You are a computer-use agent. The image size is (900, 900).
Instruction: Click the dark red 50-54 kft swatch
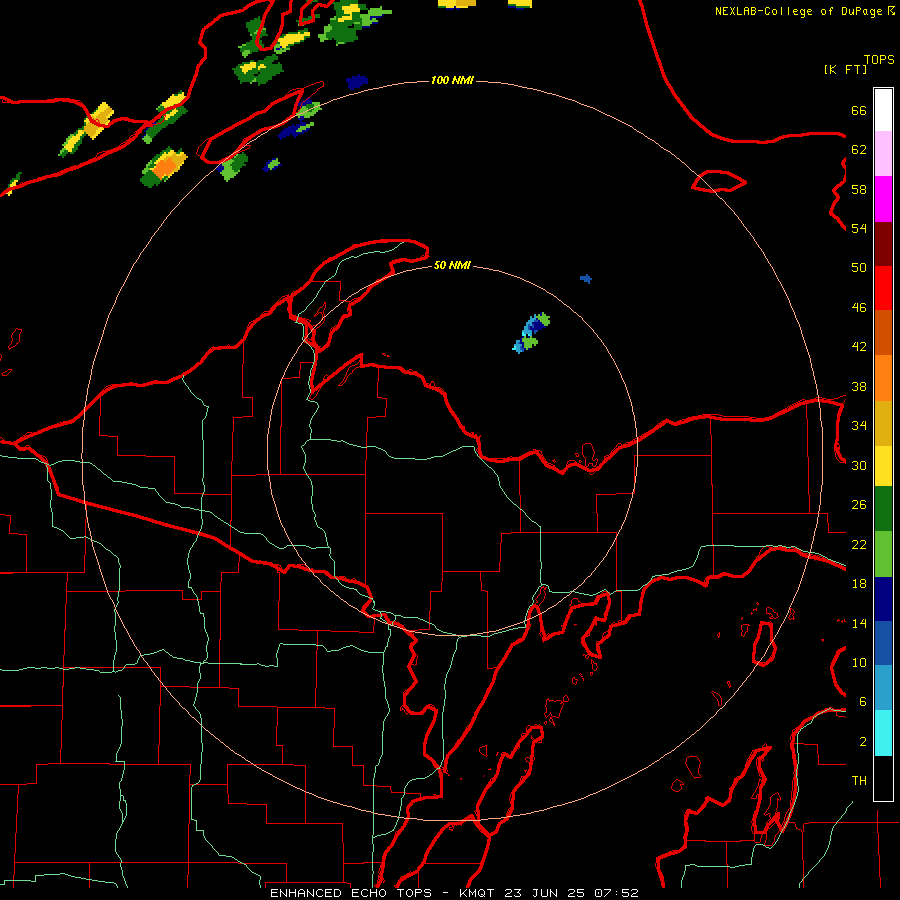tap(883, 244)
